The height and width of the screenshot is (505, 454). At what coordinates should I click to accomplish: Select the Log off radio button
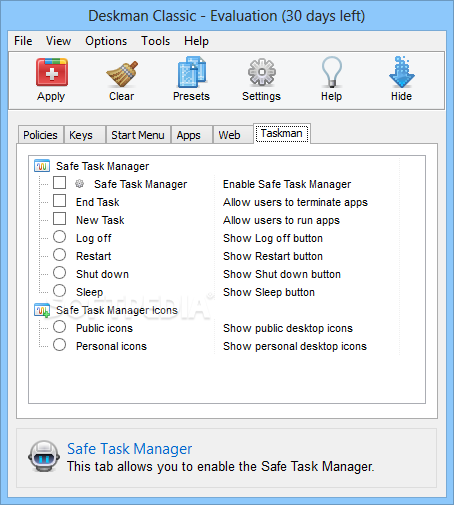click(59, 237)
